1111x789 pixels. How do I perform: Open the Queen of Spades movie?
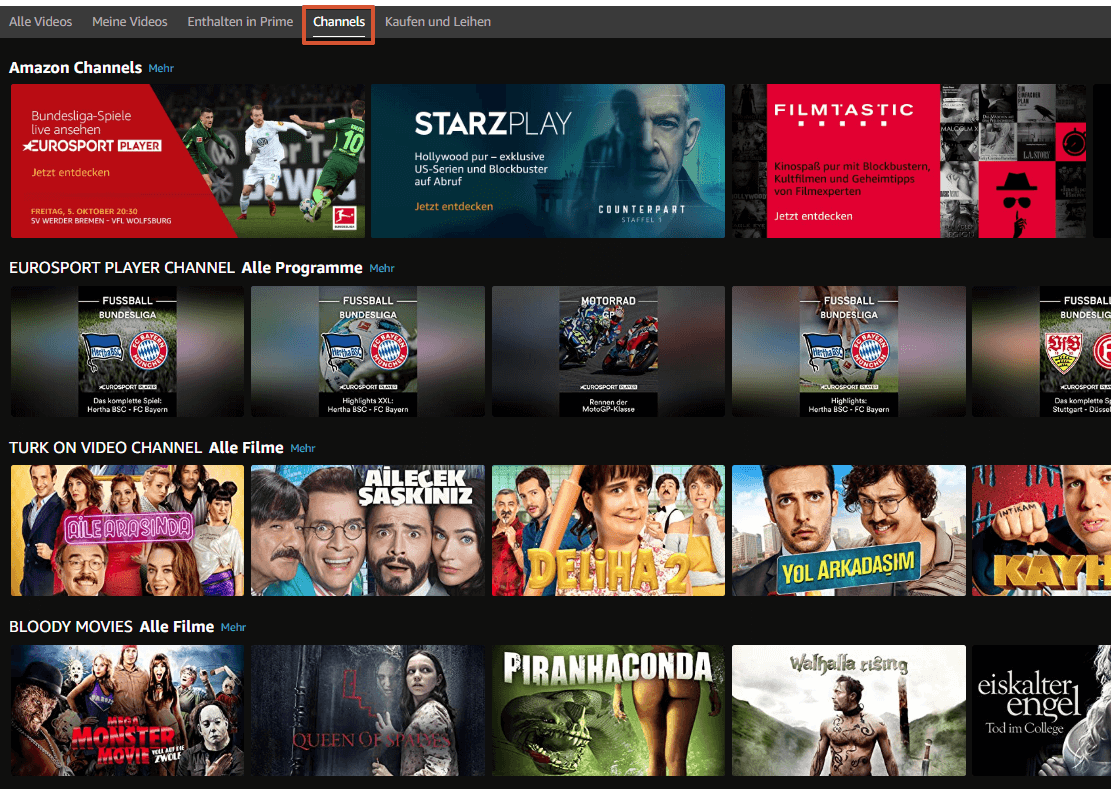click(368, 710)
